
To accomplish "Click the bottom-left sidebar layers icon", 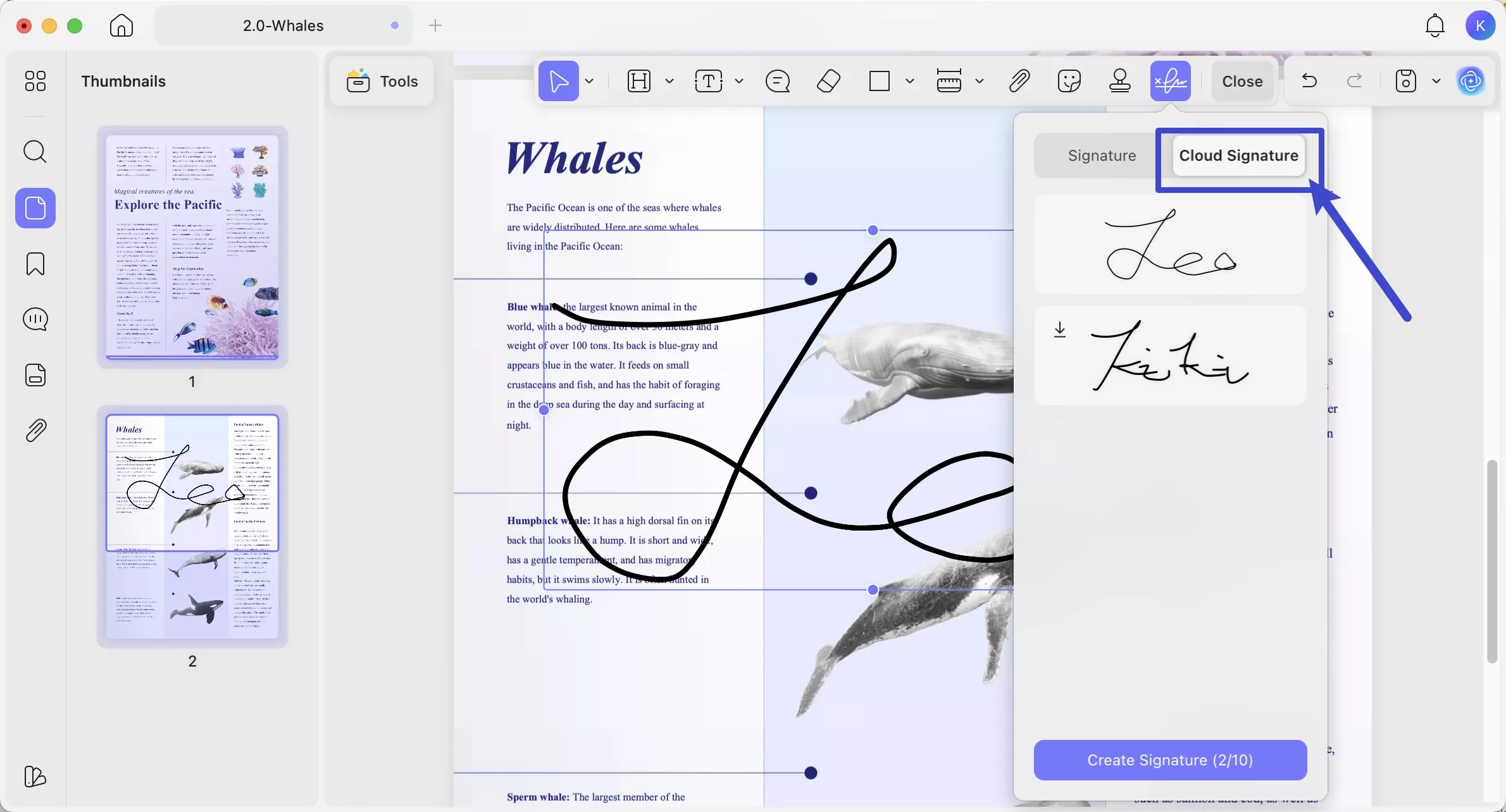I will point(35,777).
